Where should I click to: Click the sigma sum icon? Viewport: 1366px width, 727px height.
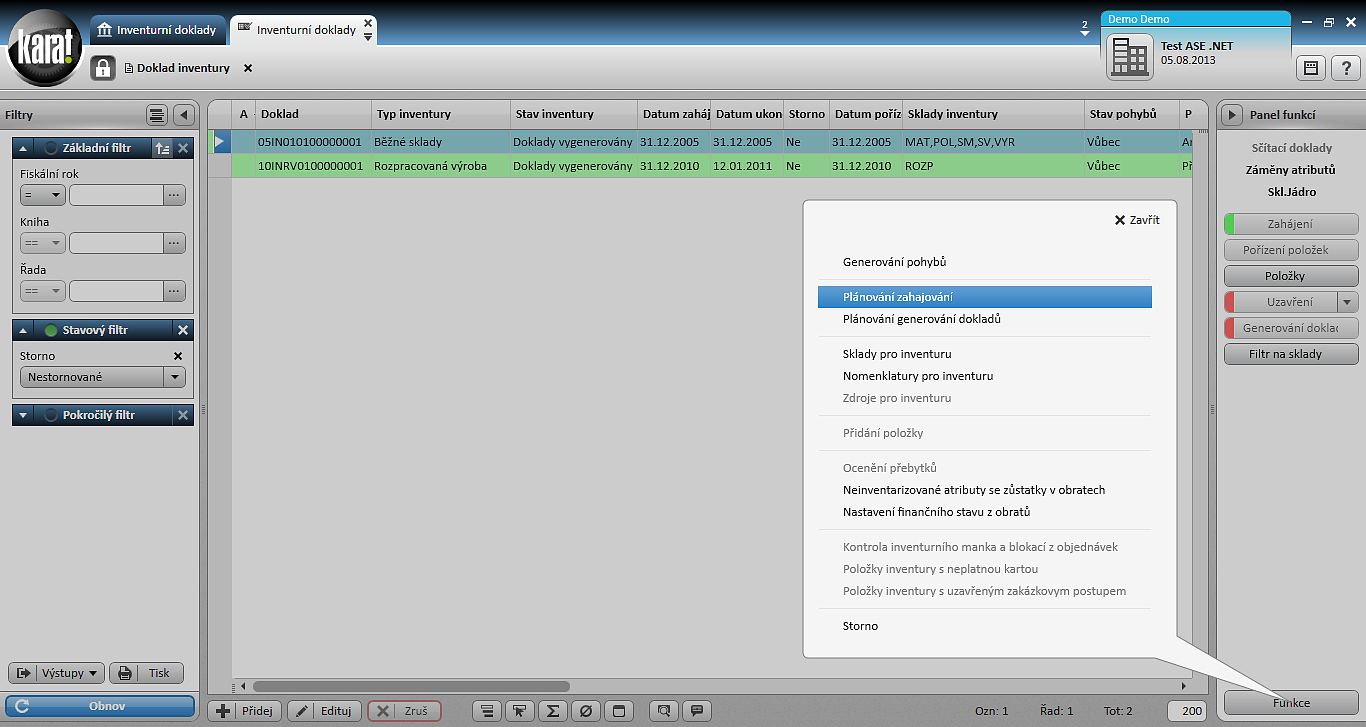(552, 711)
